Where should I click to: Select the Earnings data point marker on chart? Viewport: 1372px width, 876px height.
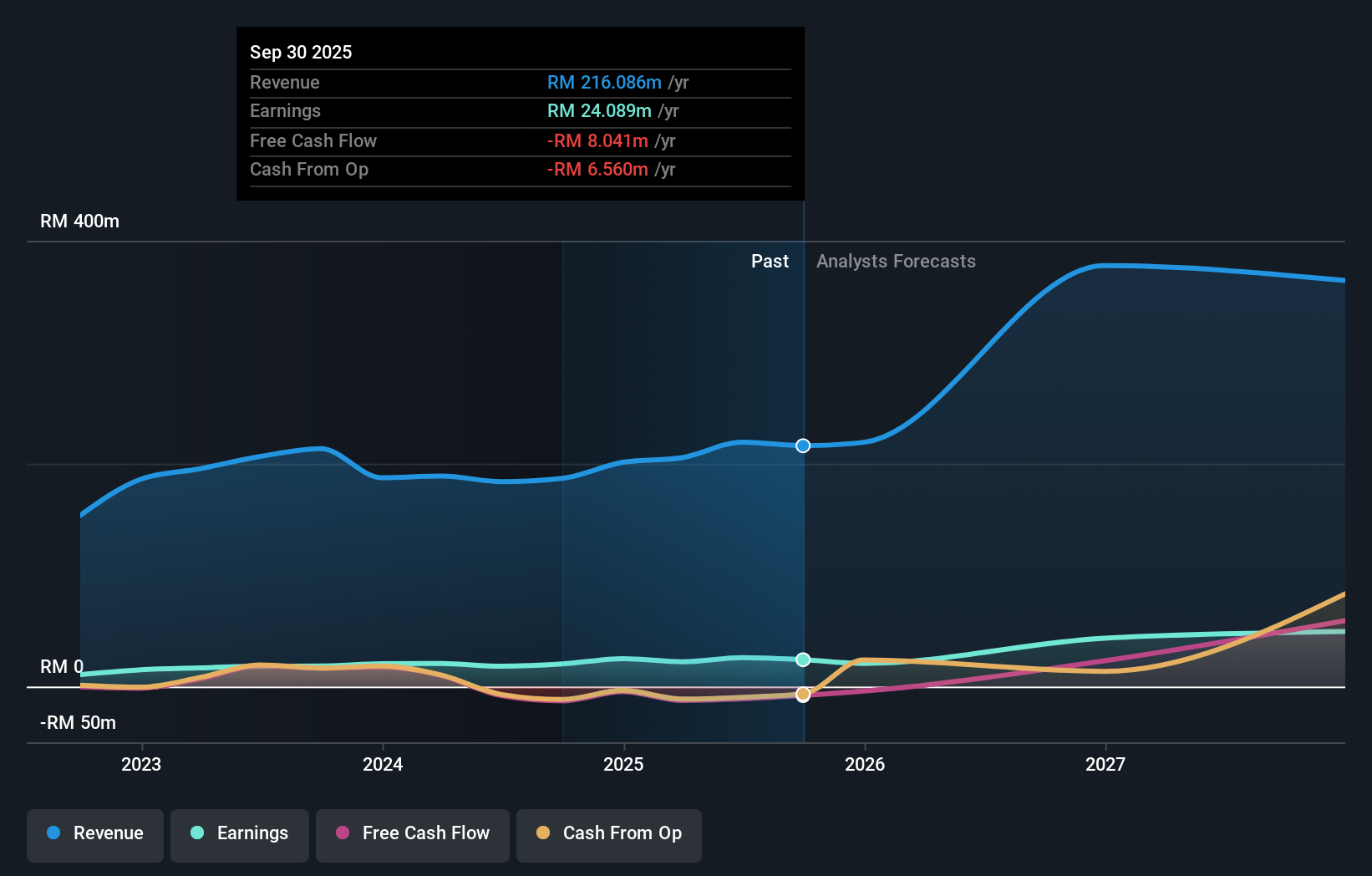803,660
